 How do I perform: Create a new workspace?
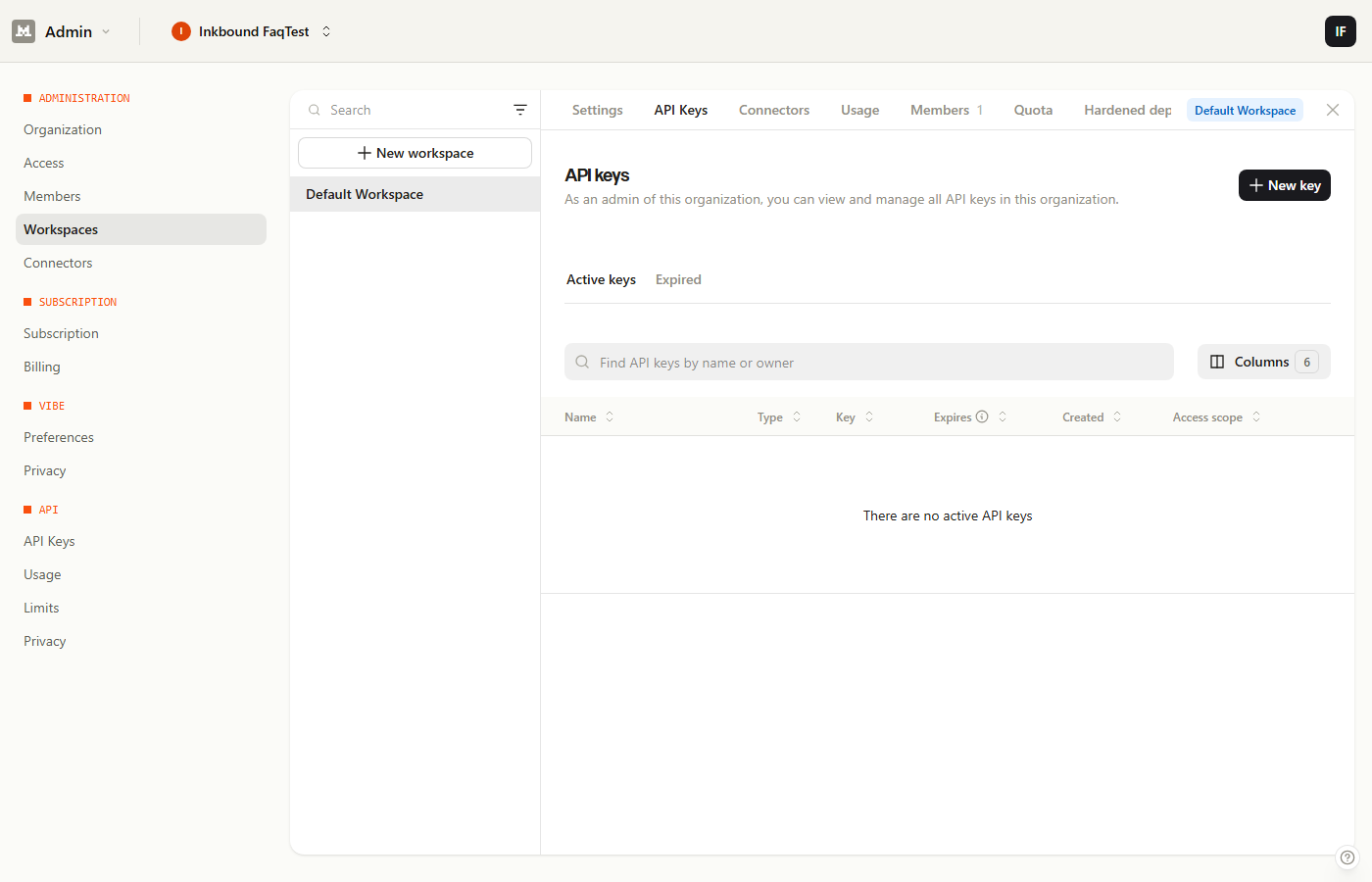coord(415,153)
